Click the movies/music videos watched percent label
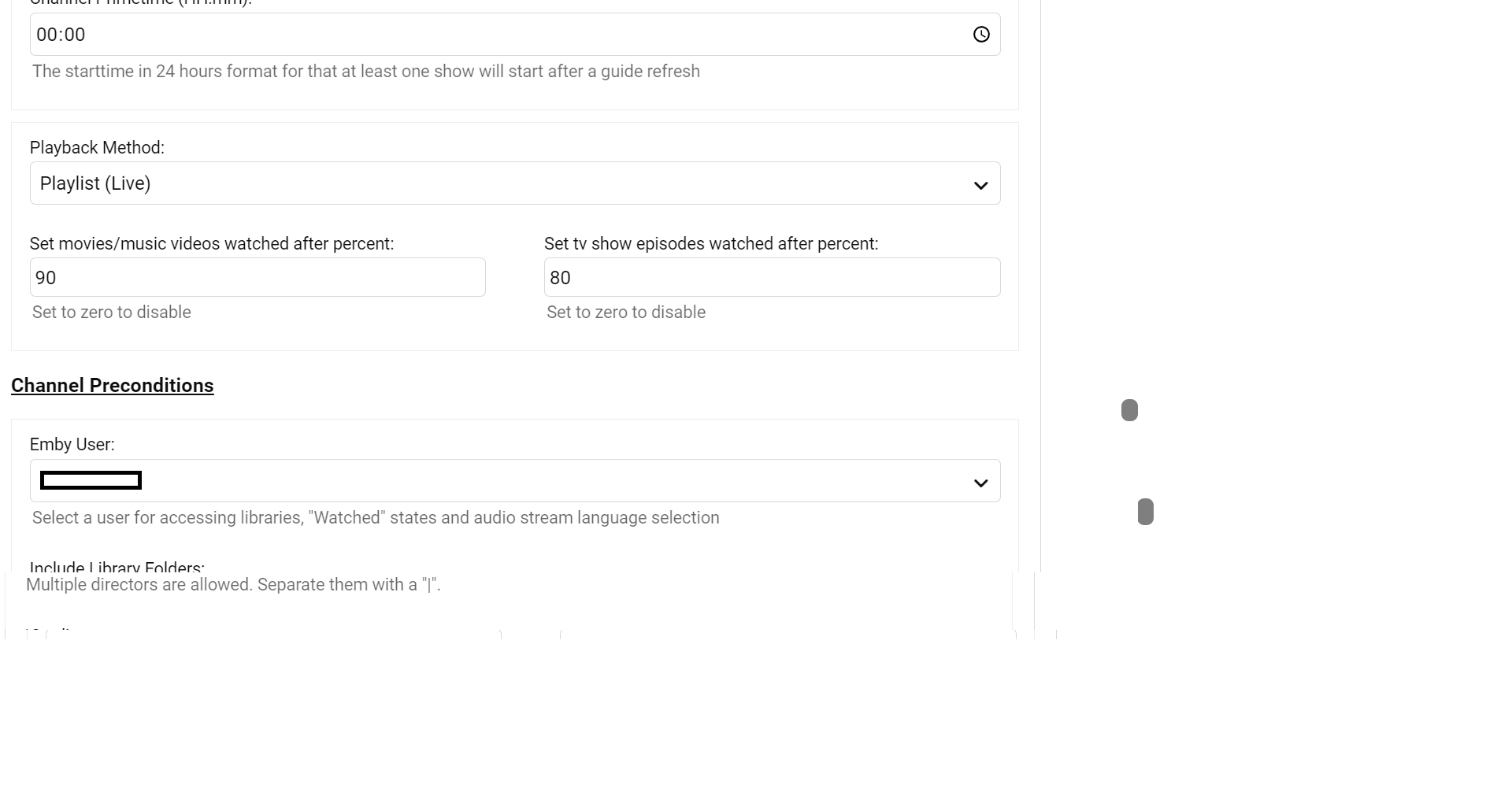This screenshot has height=803, width=1512. tap(211, 244)
